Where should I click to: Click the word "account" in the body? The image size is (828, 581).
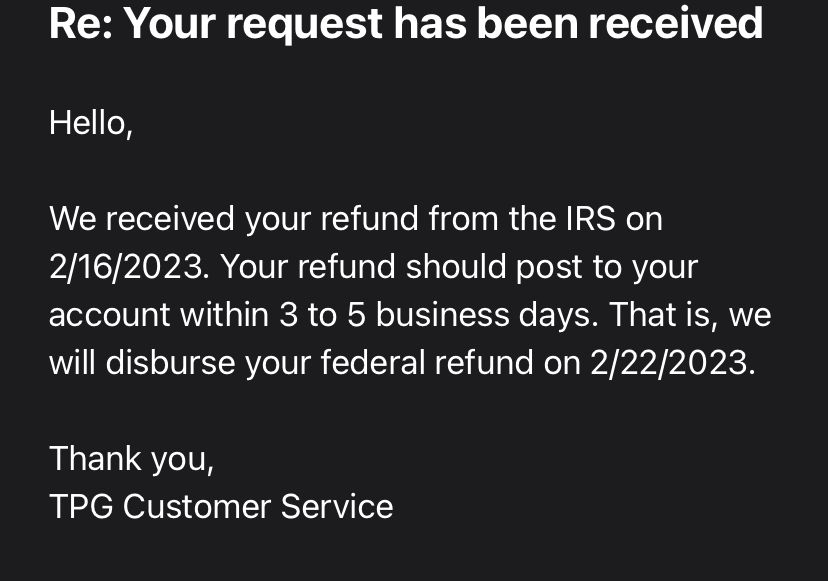click(109, 315)
